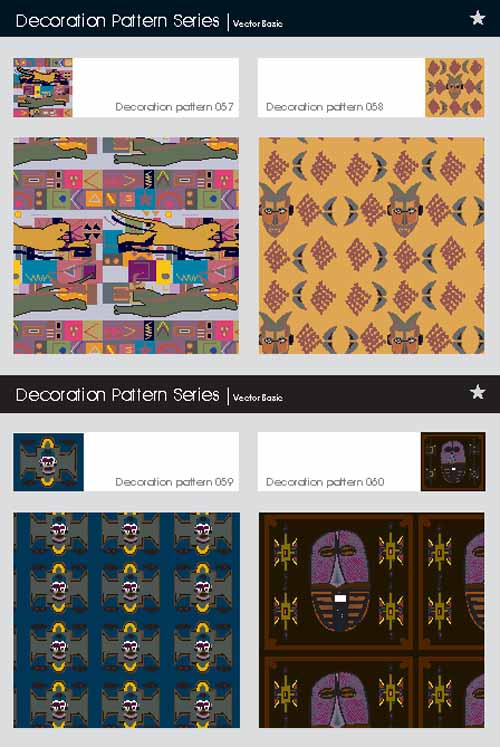
Task: Open the large pattern 057 preview
Action: [126, 246]
